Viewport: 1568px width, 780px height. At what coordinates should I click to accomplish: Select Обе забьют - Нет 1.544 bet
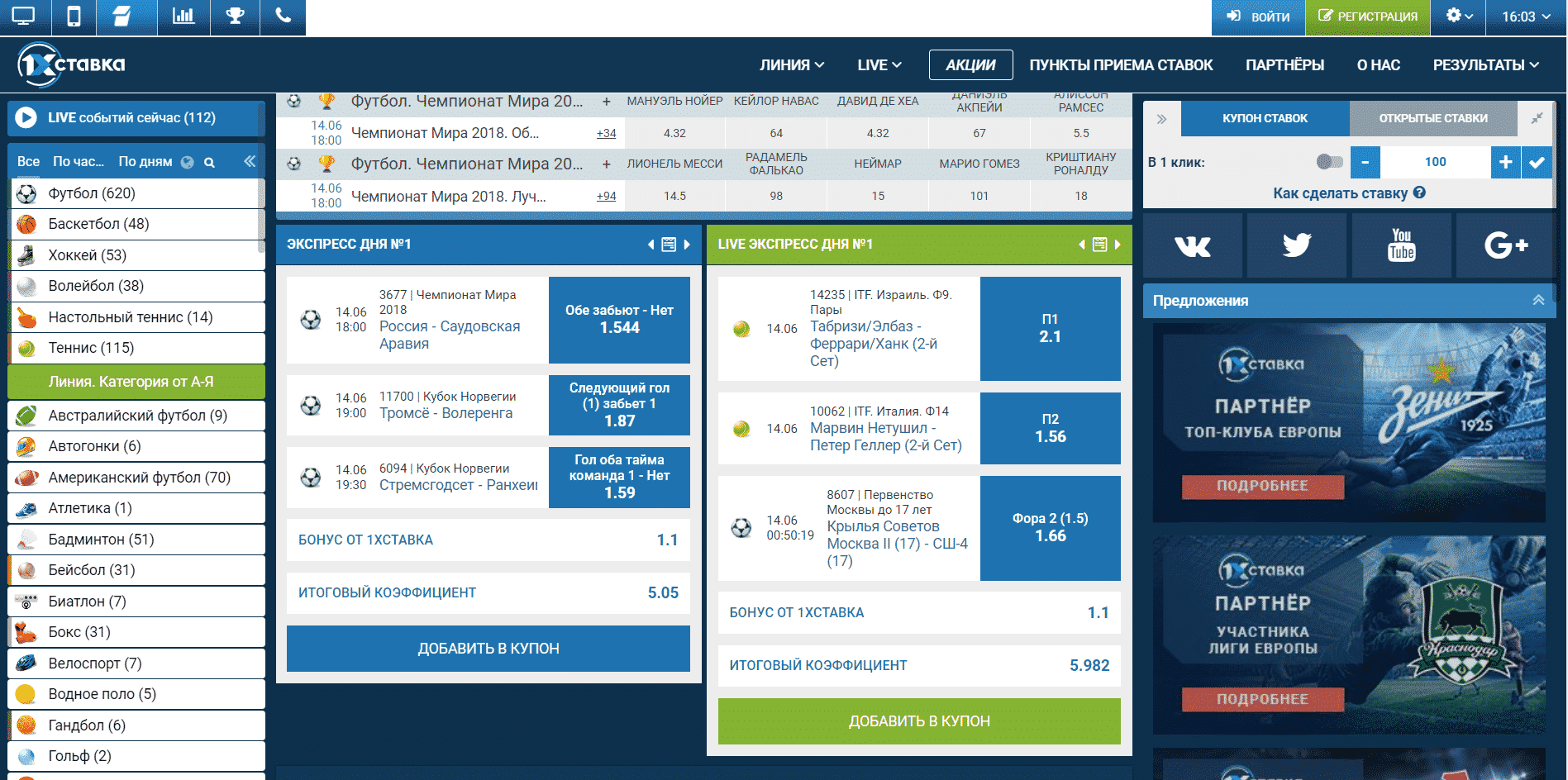tap(619, 320)
